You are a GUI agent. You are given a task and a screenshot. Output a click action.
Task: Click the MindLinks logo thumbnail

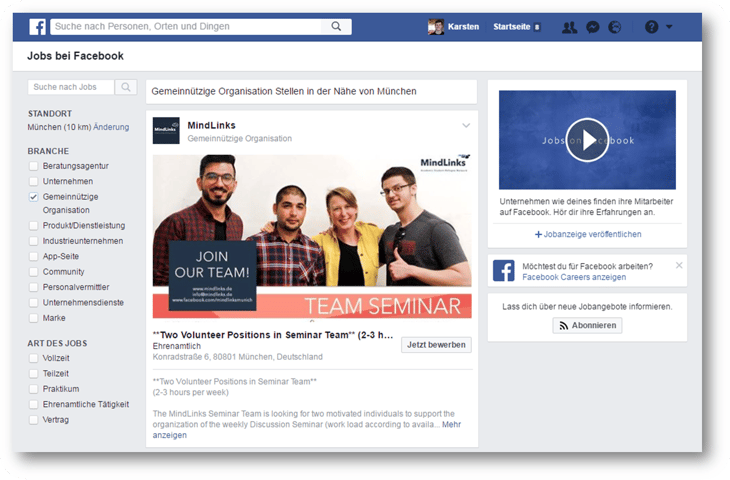[x=166, y=131]
